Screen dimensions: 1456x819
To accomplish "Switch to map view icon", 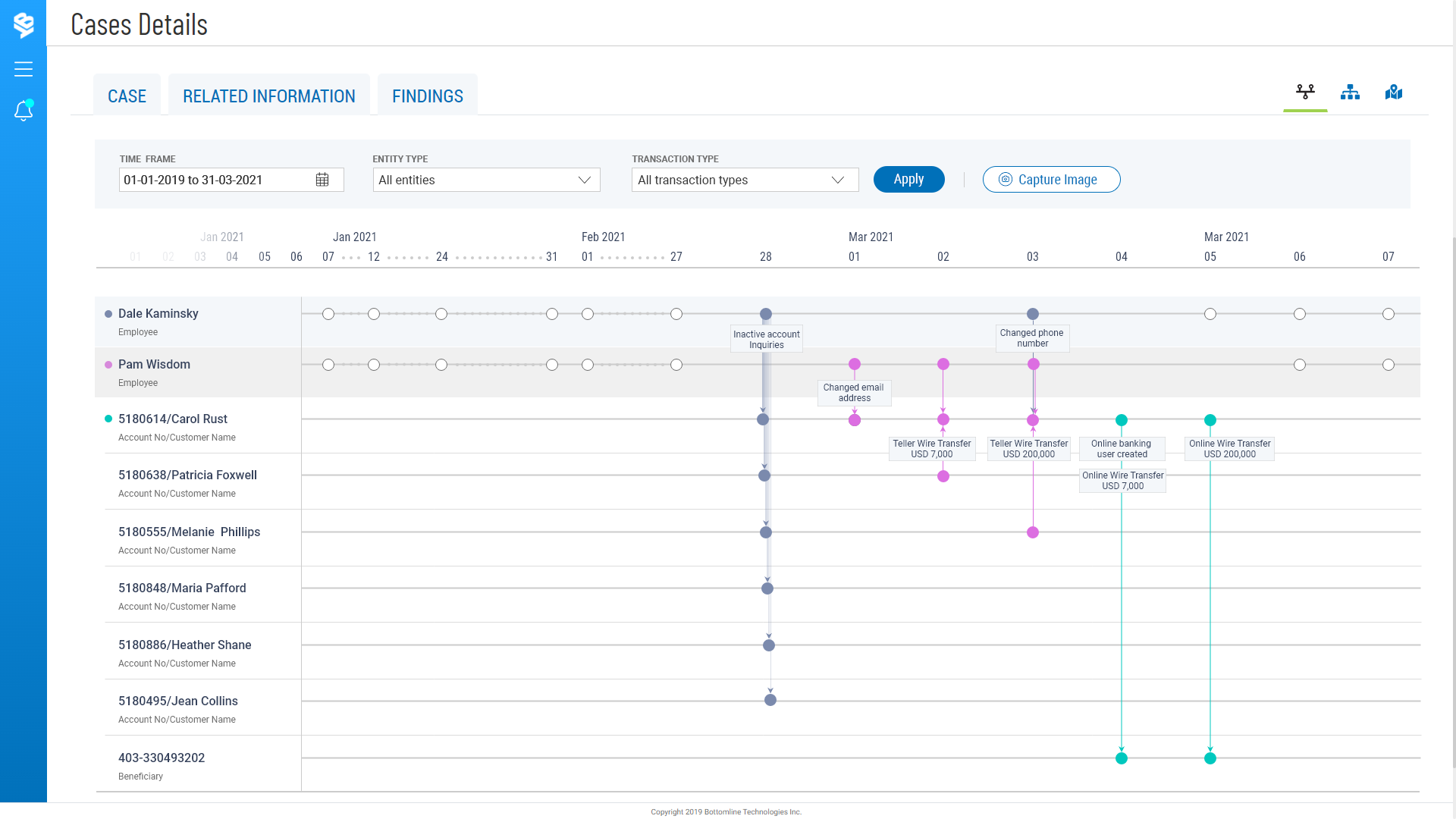I will pyautogui.click(x=1394, y=93).
